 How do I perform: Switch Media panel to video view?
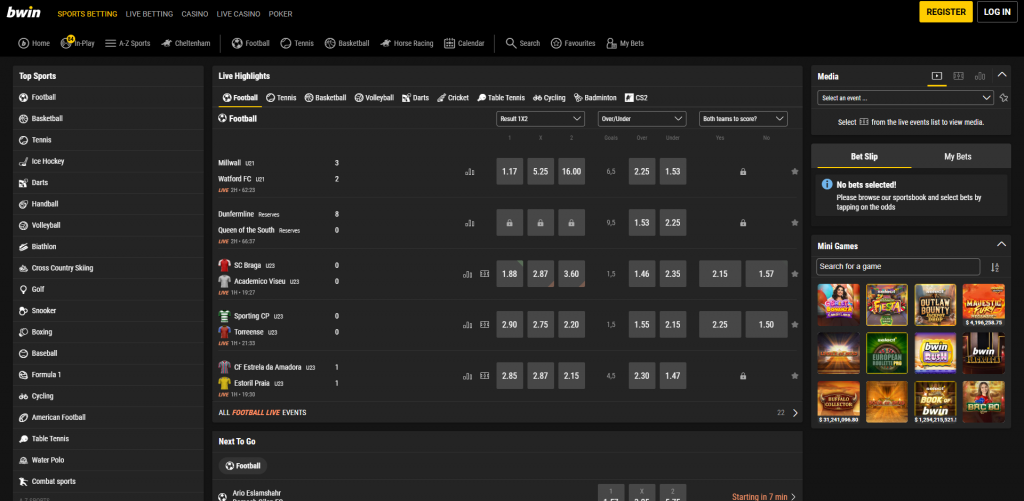tap(936, 76)
